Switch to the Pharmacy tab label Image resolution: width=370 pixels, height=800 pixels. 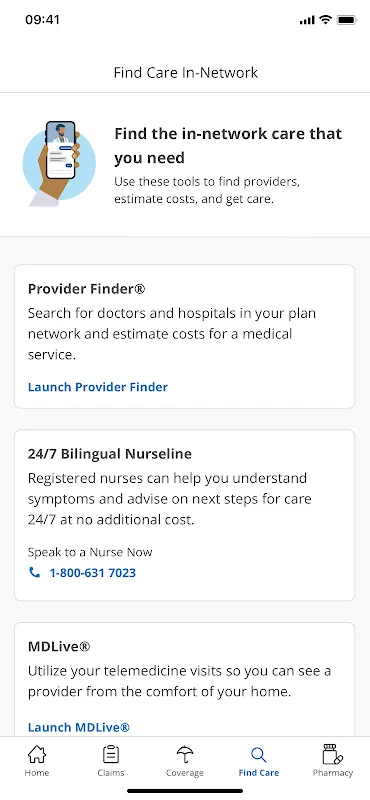click(333, 772)
